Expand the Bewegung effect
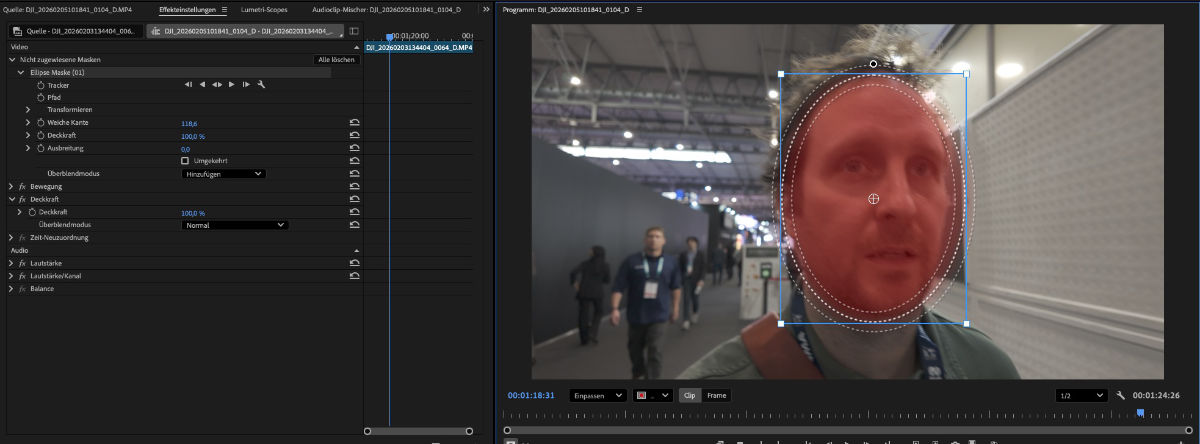 (11, 187)
